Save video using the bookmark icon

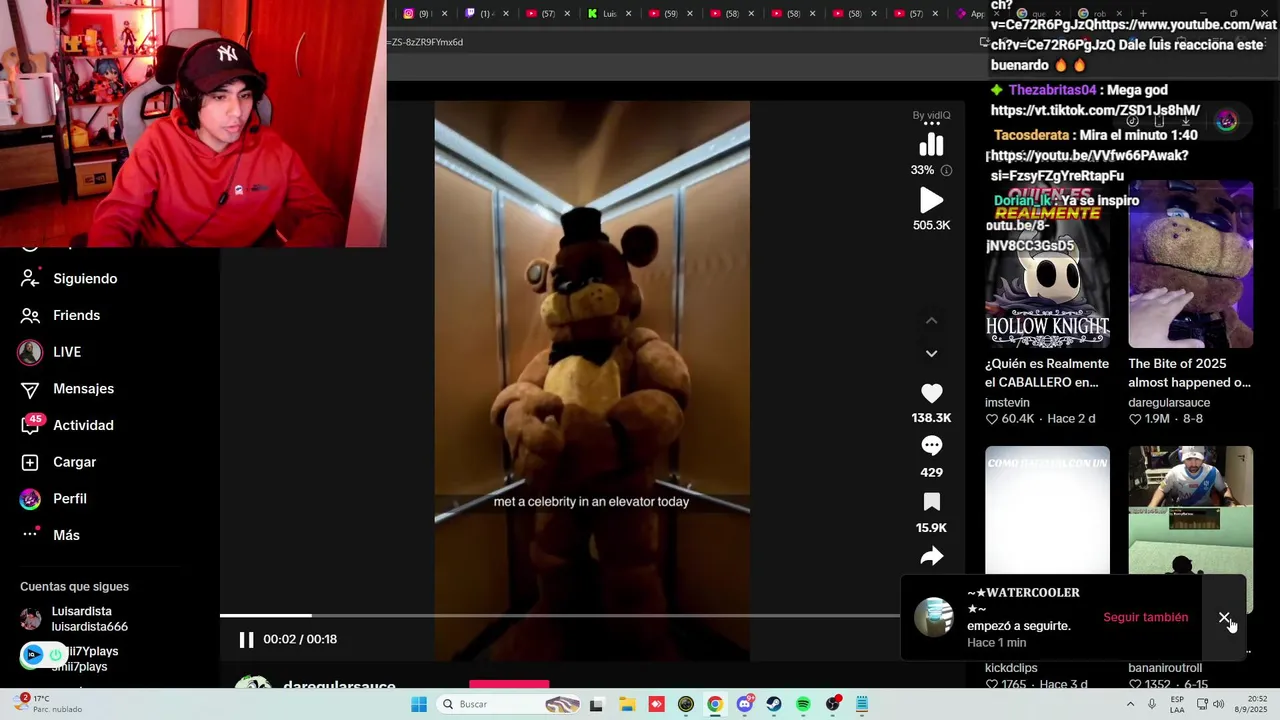click(x=931, y=502)
